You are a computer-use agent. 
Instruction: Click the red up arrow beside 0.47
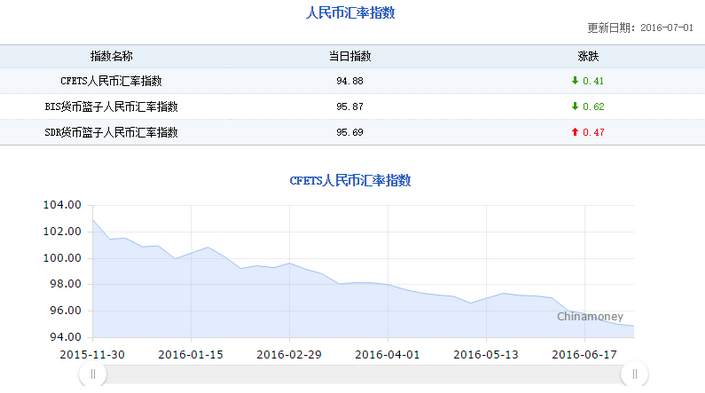(x=575, y=132)
